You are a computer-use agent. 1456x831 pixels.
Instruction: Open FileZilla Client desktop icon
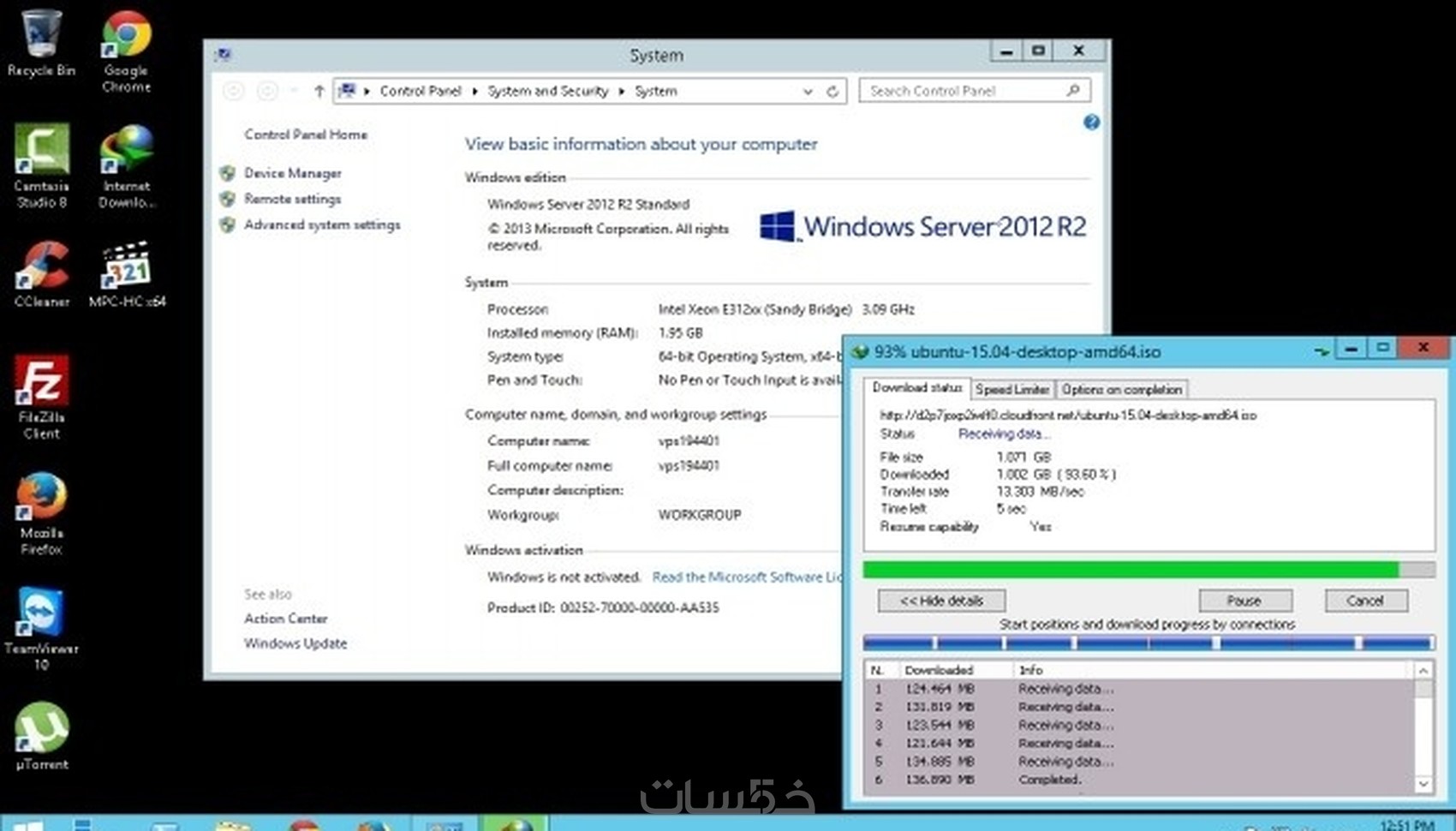coord(41,398)
